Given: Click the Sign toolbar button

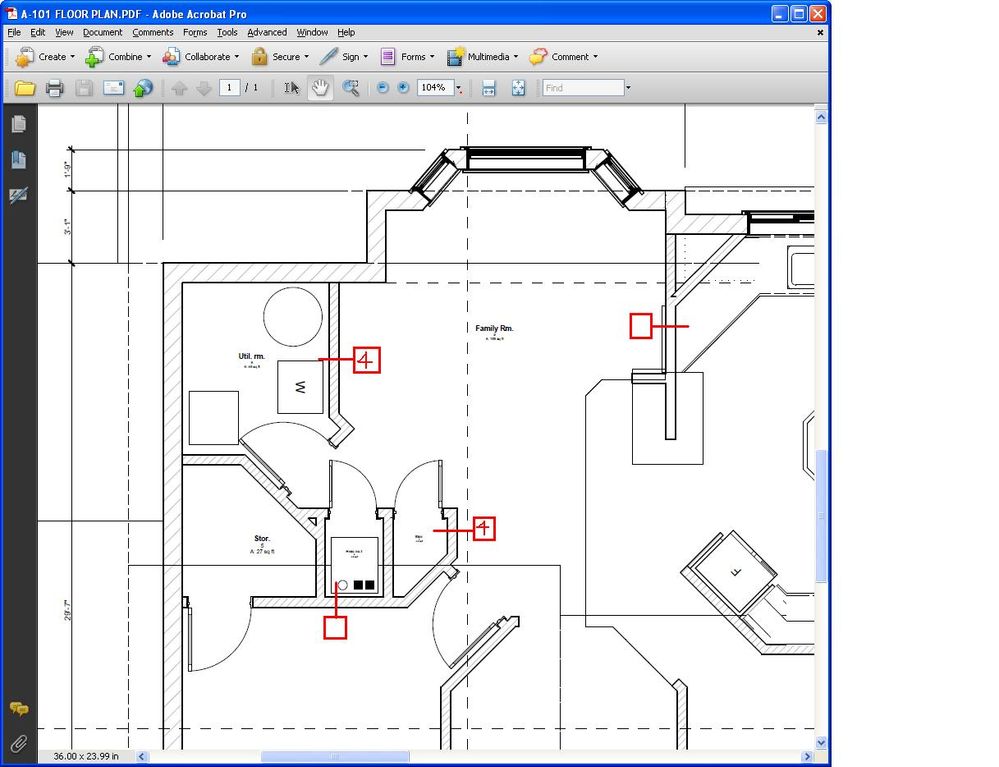Looking at the screenshot, I should 348,57.
